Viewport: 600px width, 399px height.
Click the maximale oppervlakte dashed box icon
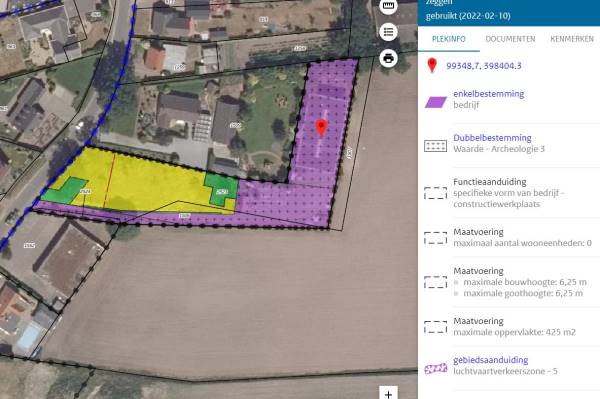tap(435, 327)
